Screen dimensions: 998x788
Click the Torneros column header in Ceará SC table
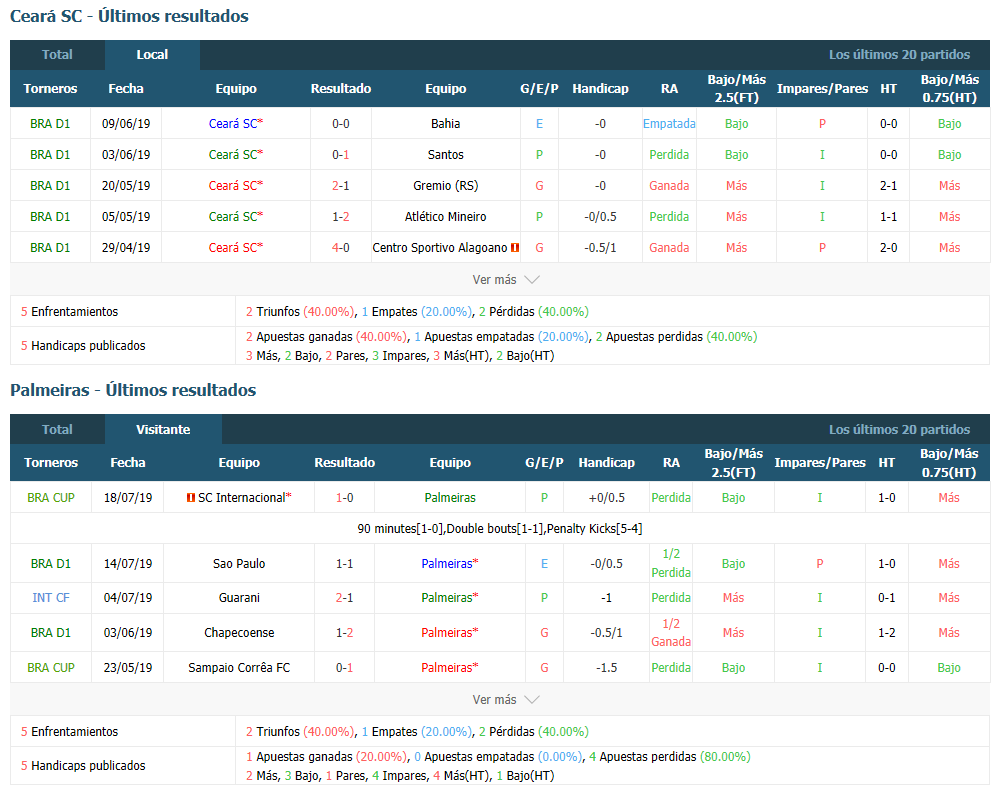[50, 88]
